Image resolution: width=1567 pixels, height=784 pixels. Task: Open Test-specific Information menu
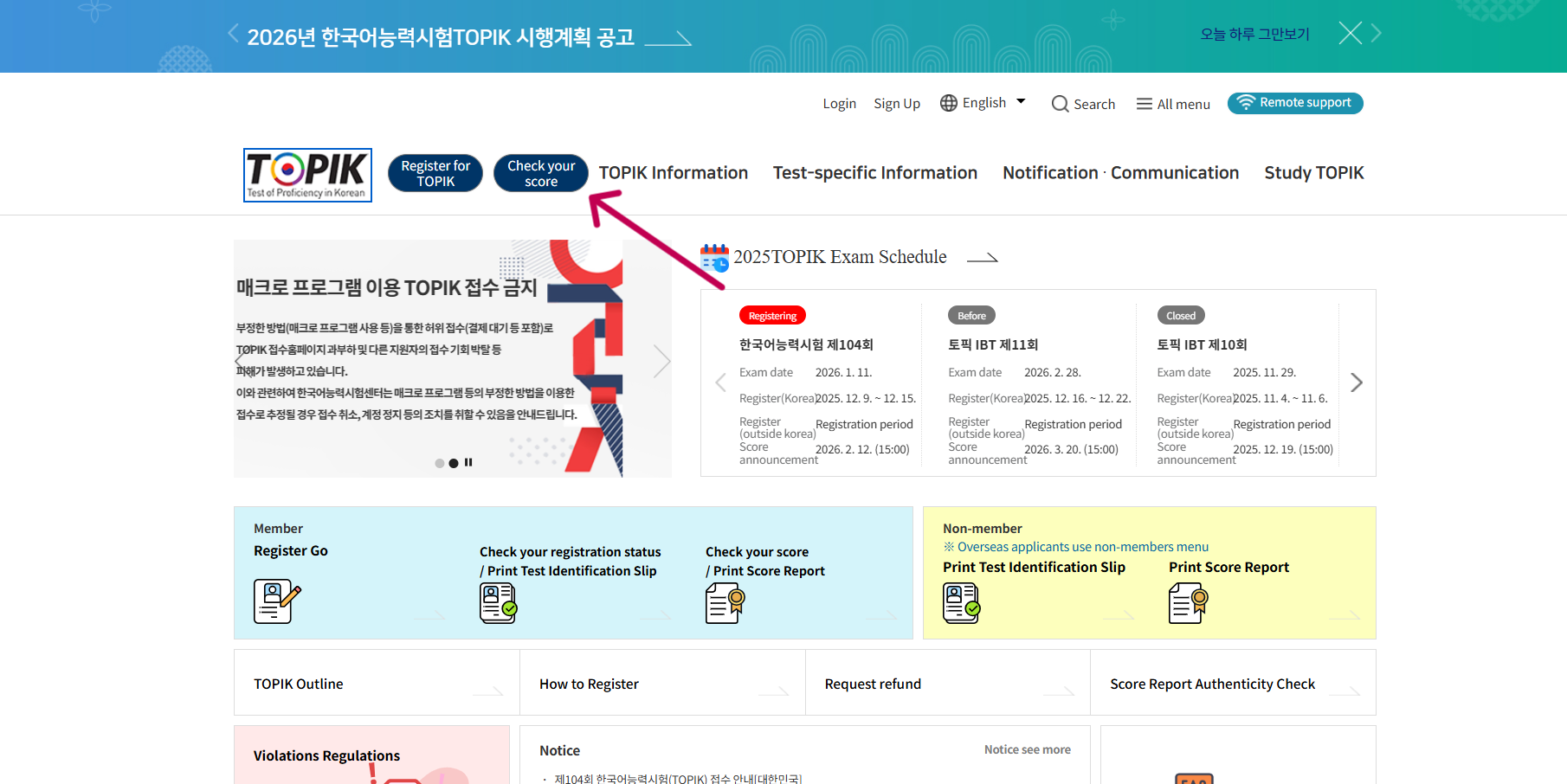click(875, 173)
